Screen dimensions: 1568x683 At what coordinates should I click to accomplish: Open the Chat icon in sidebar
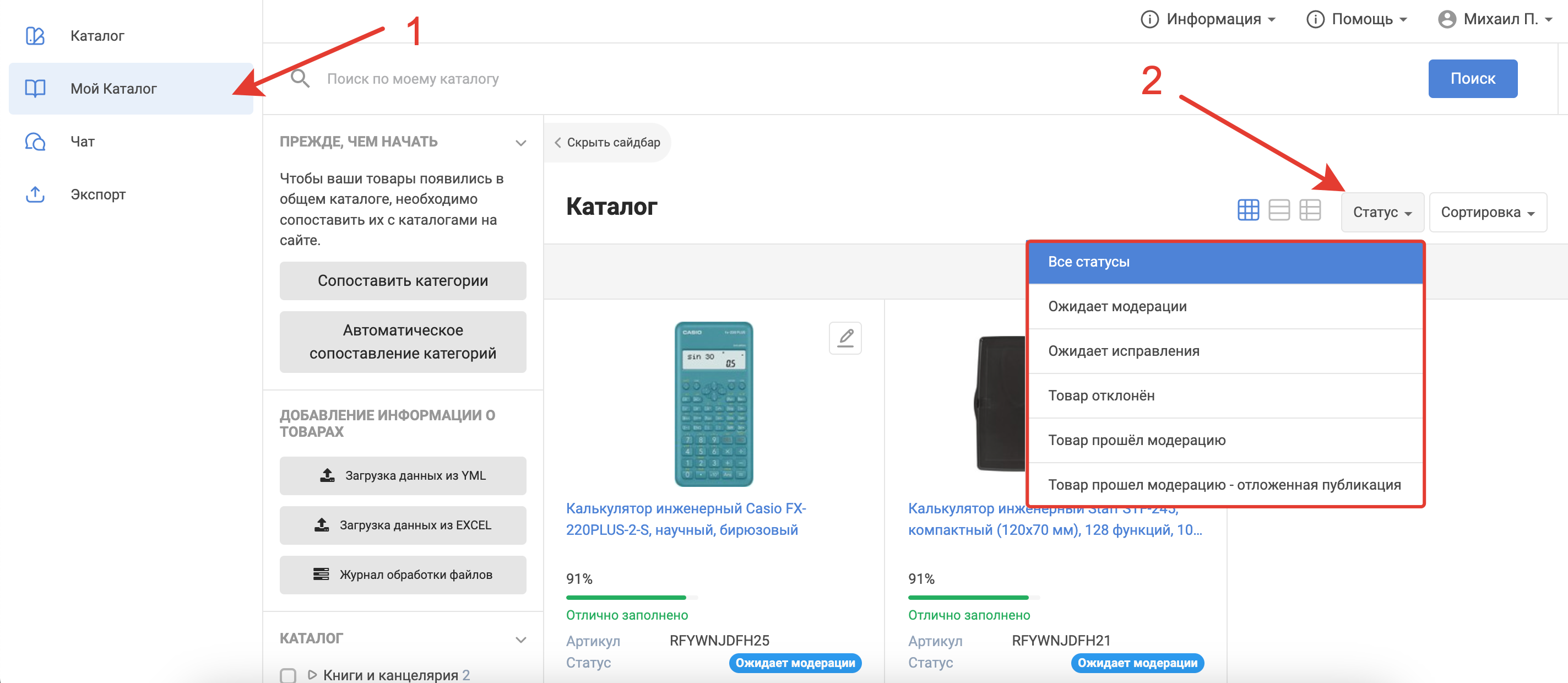pyautogui.click(x=35, y=142)
